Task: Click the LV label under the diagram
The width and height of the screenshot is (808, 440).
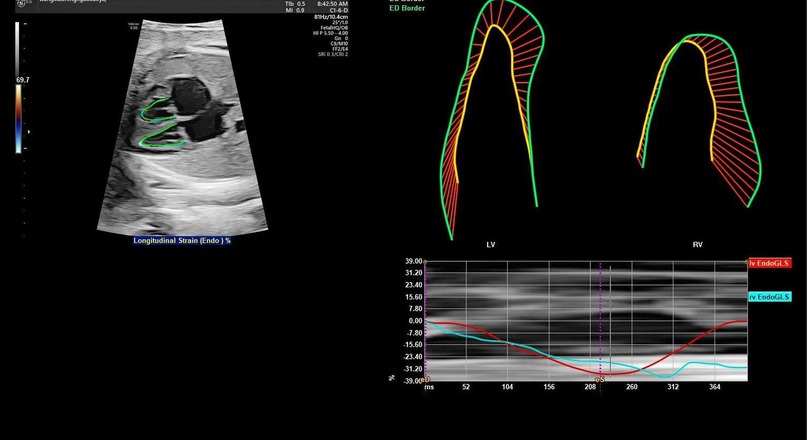Action: tap(491, 245)
